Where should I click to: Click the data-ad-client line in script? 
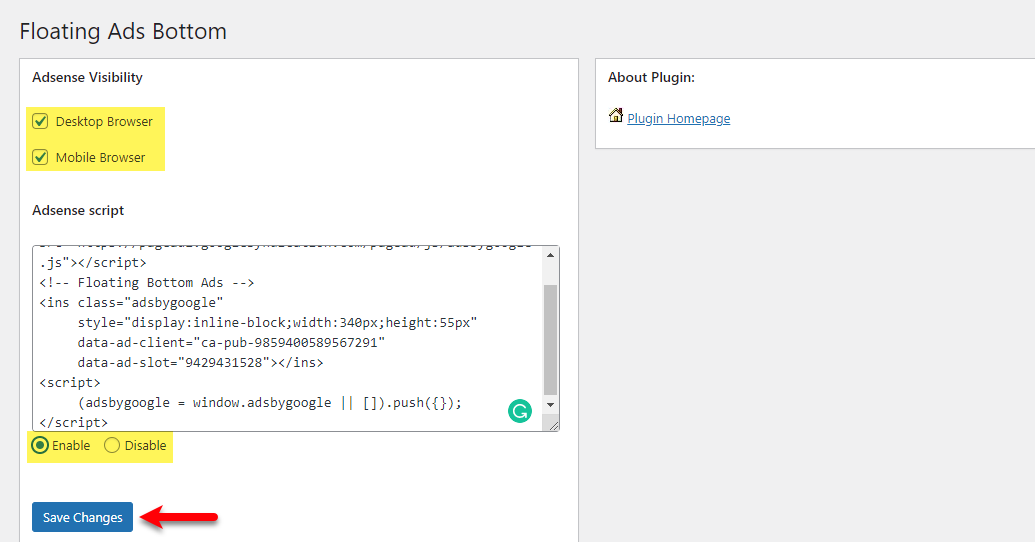[x=231, y=343]
